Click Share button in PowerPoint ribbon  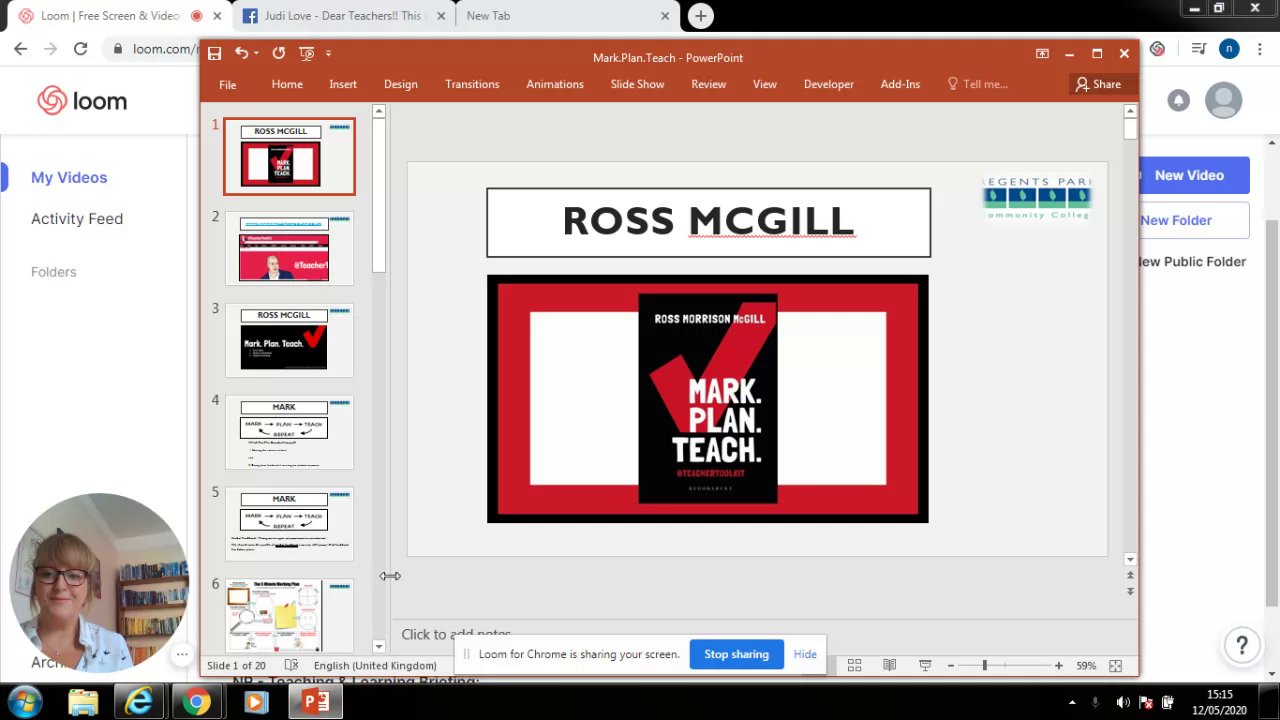(x=1098, y=84)
